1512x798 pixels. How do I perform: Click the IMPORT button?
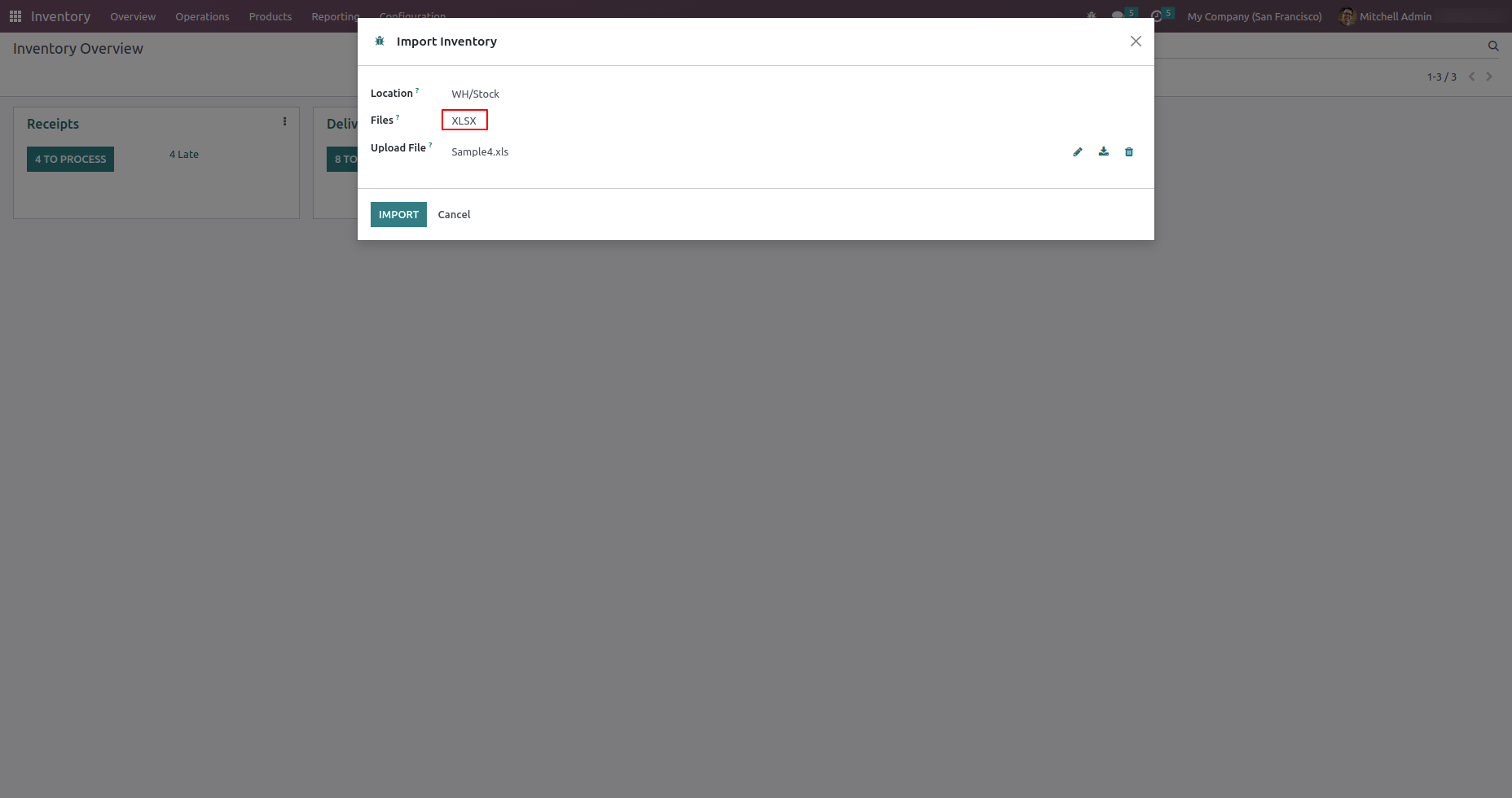coord(398,214)
